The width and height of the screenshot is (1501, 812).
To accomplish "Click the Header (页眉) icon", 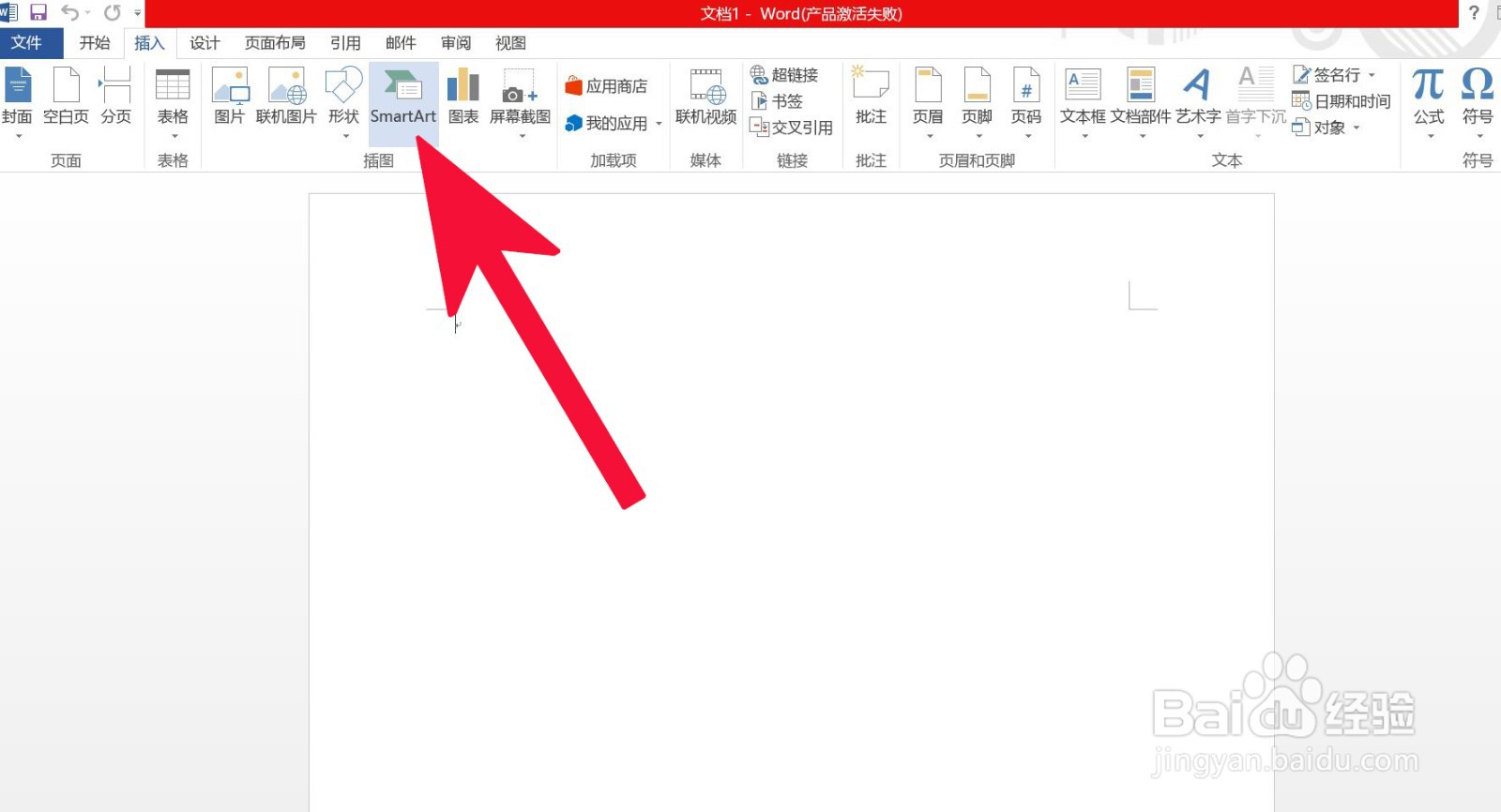I will (928, 85).
